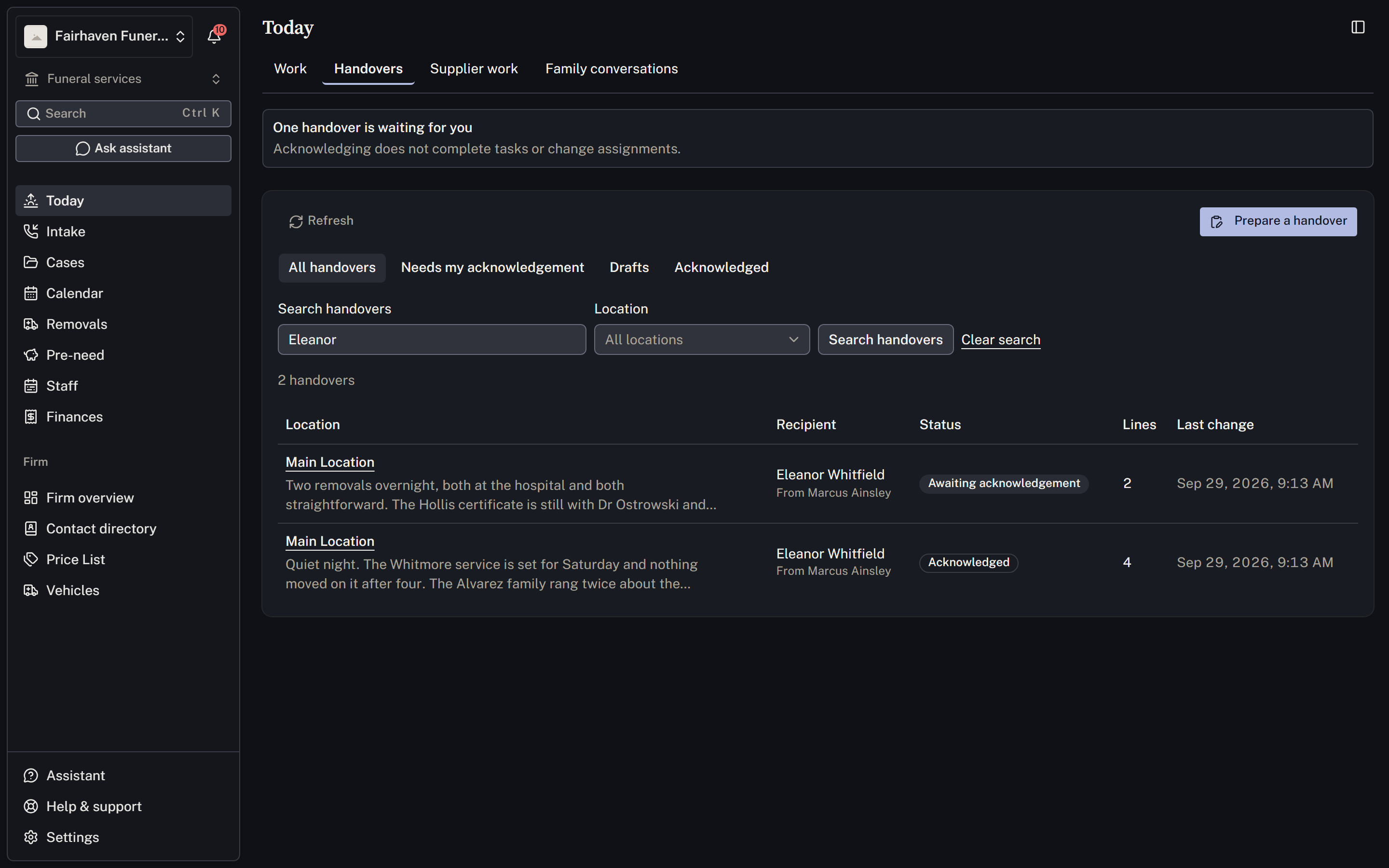Click the Finances receipt icon
The width and height of the screenshot is (1389, 868).
click(x=31, y=417)
